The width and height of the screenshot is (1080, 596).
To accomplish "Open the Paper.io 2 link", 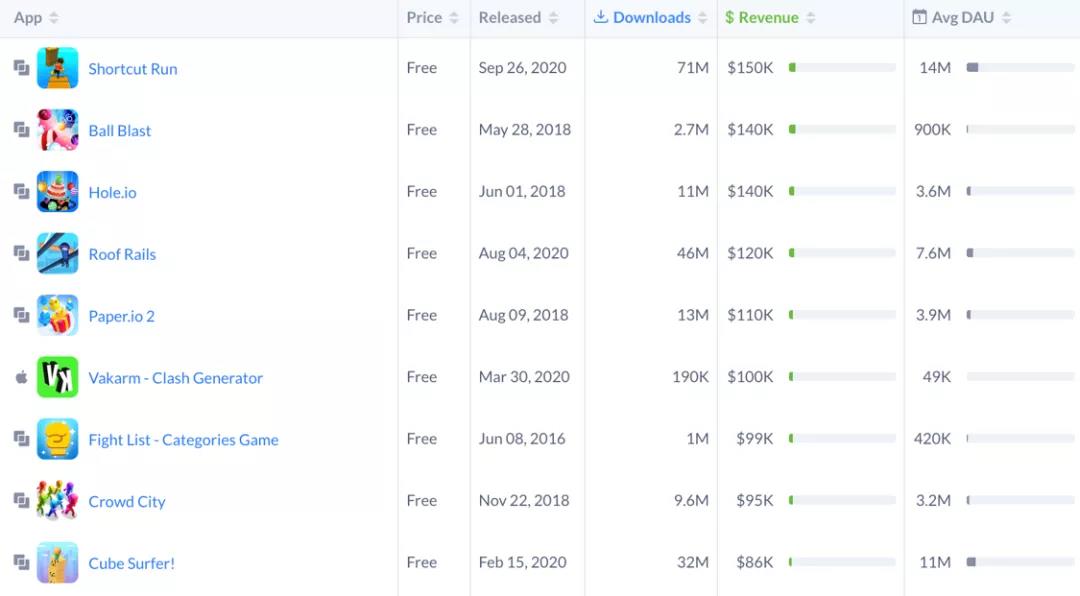I will click(x=121, y=316).
